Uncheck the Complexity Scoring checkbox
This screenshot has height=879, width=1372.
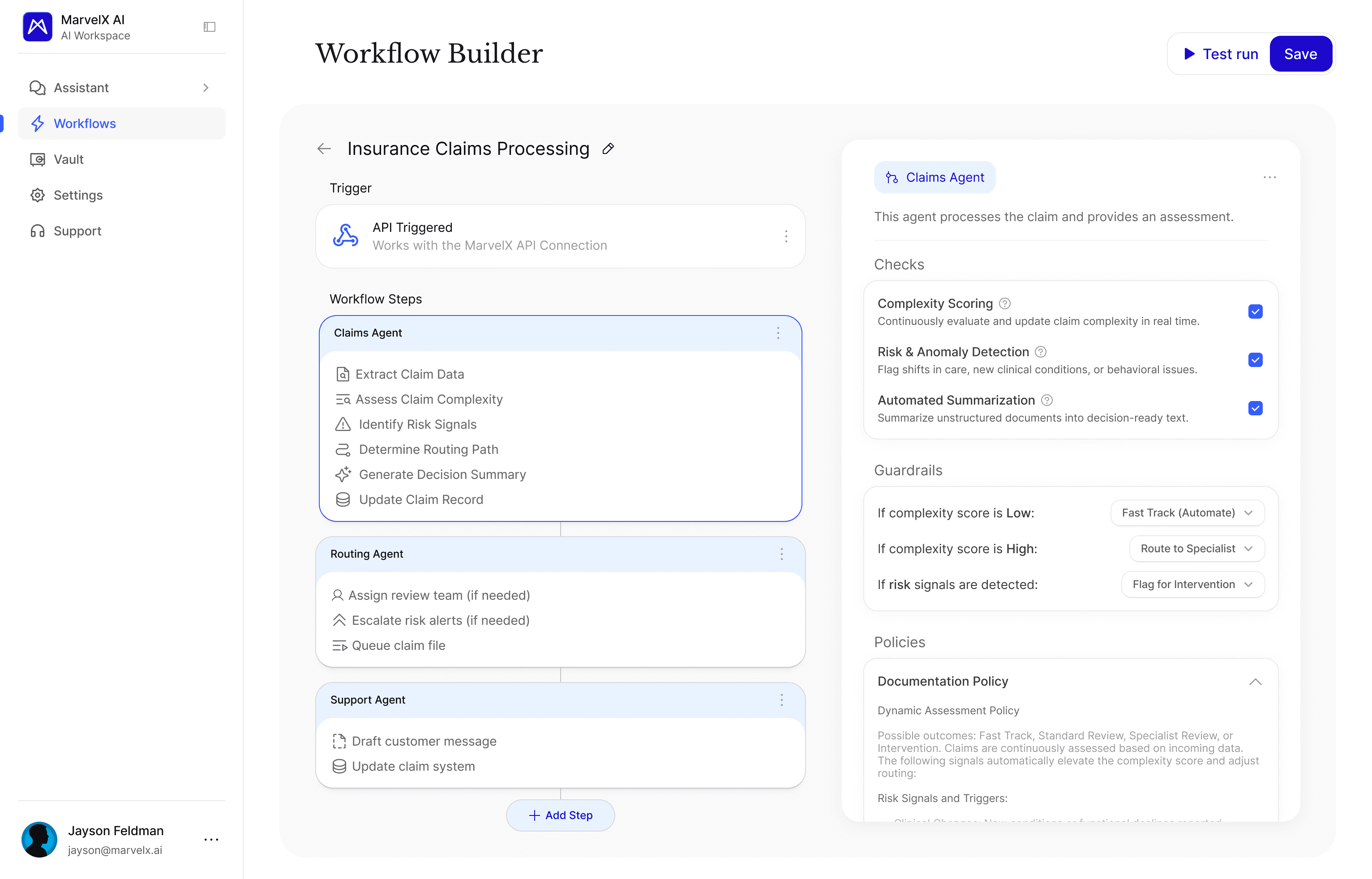coord(1255,311)
